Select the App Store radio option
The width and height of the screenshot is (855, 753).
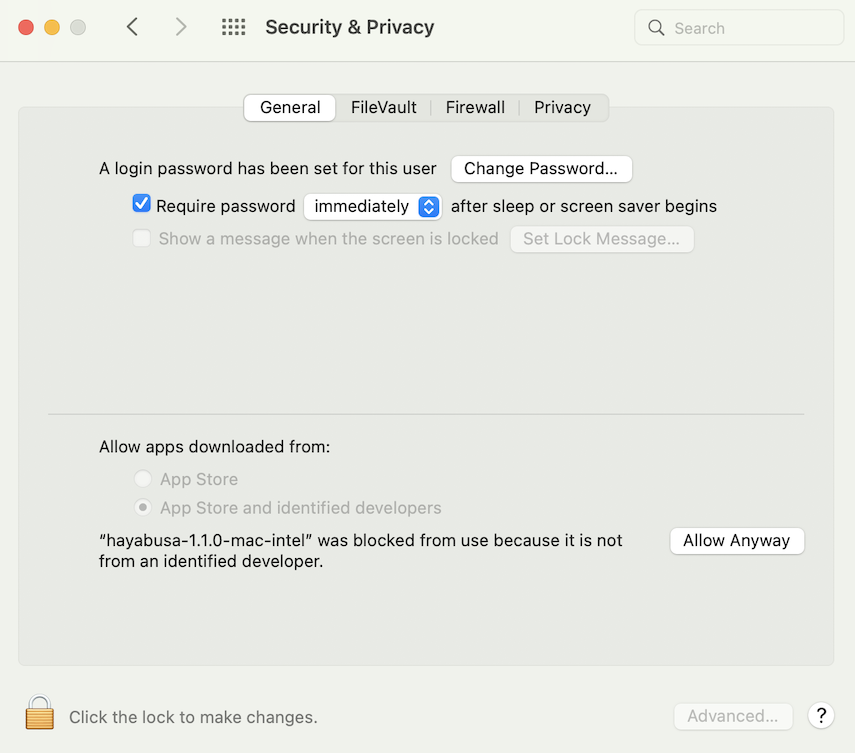point(143,479)
